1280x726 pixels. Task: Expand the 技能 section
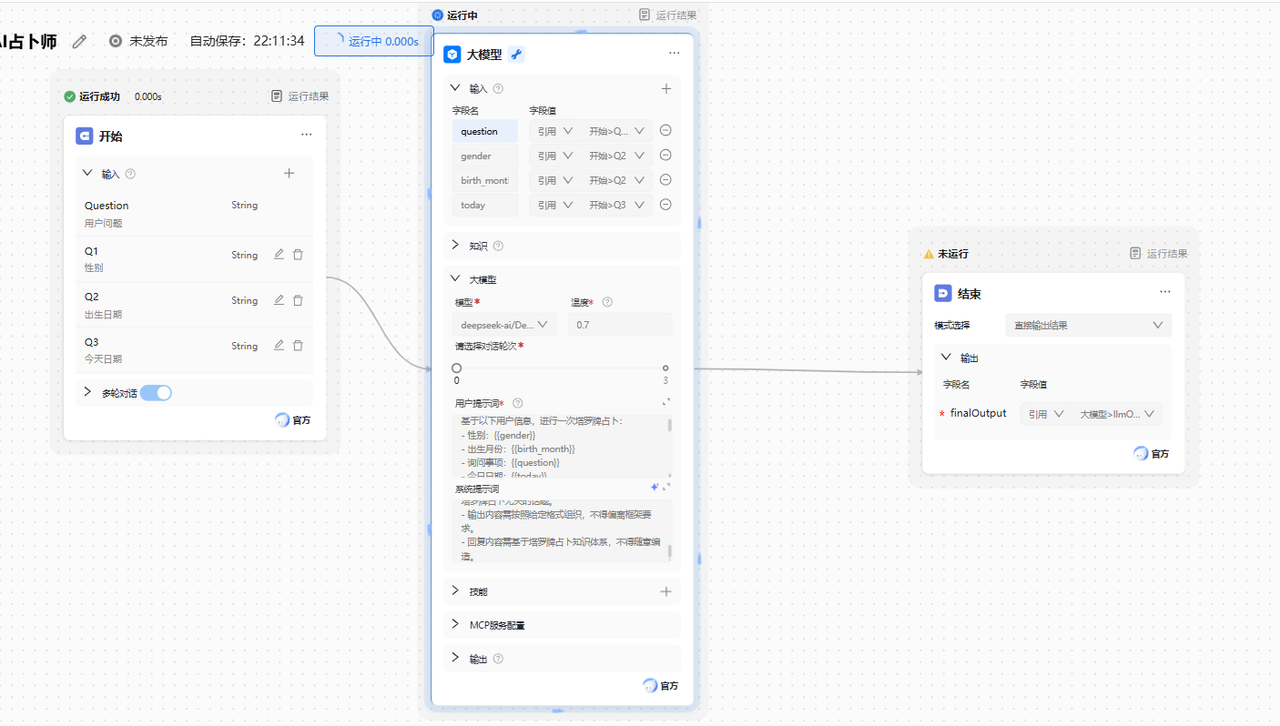coord(455,591)
